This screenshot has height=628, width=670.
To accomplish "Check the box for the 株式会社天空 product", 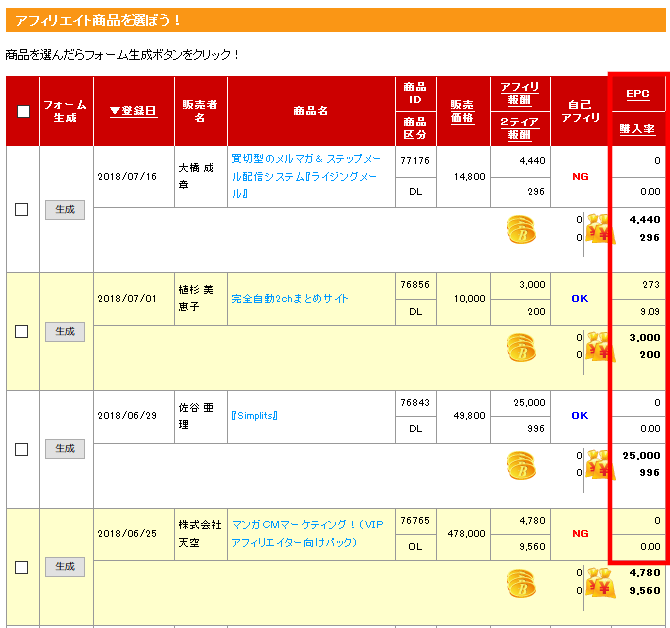I will click(x=21, y=567).
